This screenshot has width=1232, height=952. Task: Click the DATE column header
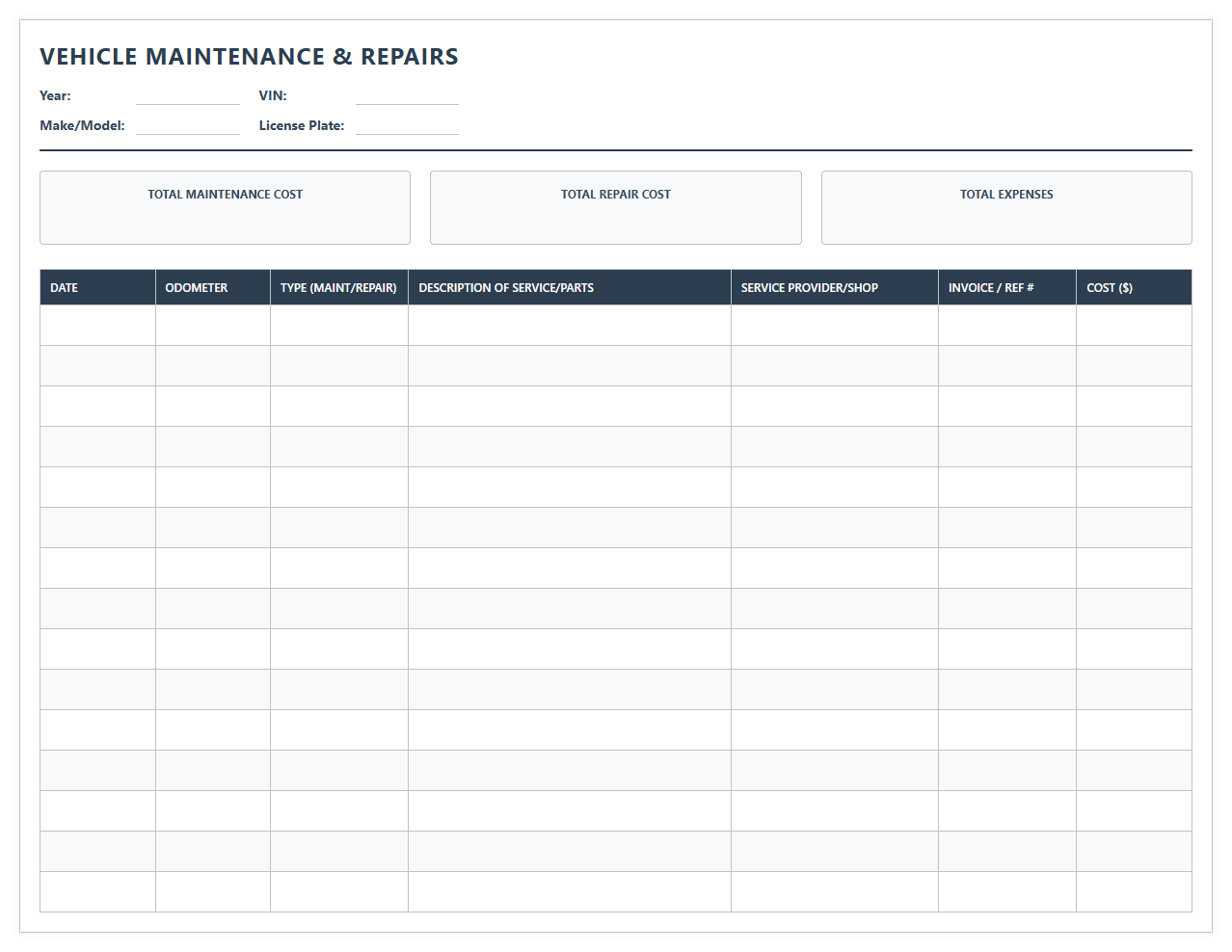click(x=97, y=287)
